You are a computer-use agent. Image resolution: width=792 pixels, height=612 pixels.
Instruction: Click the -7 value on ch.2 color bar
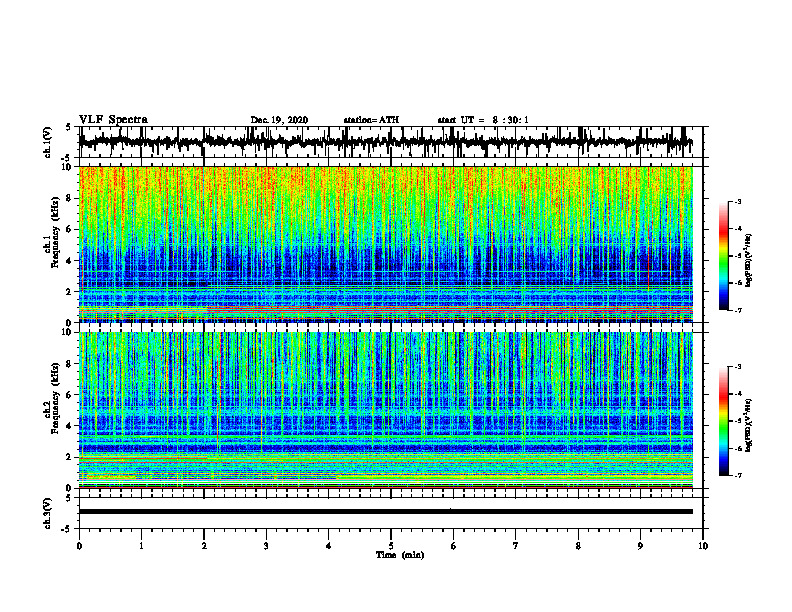[738, 475]
